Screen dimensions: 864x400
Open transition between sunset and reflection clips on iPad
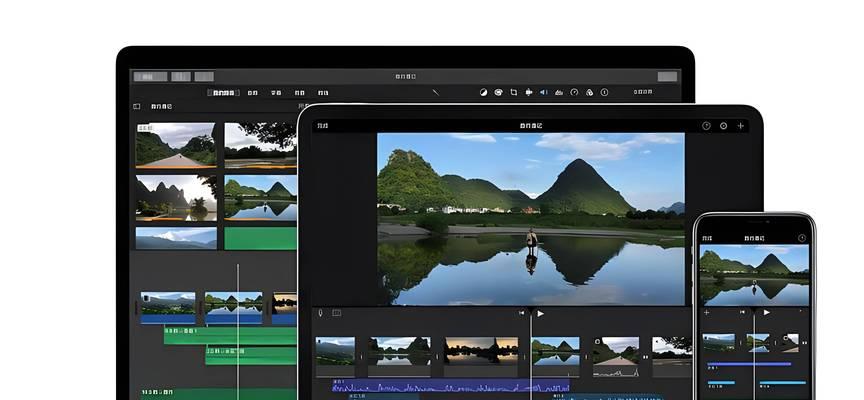pyautogui.click(x=525, y=357)
